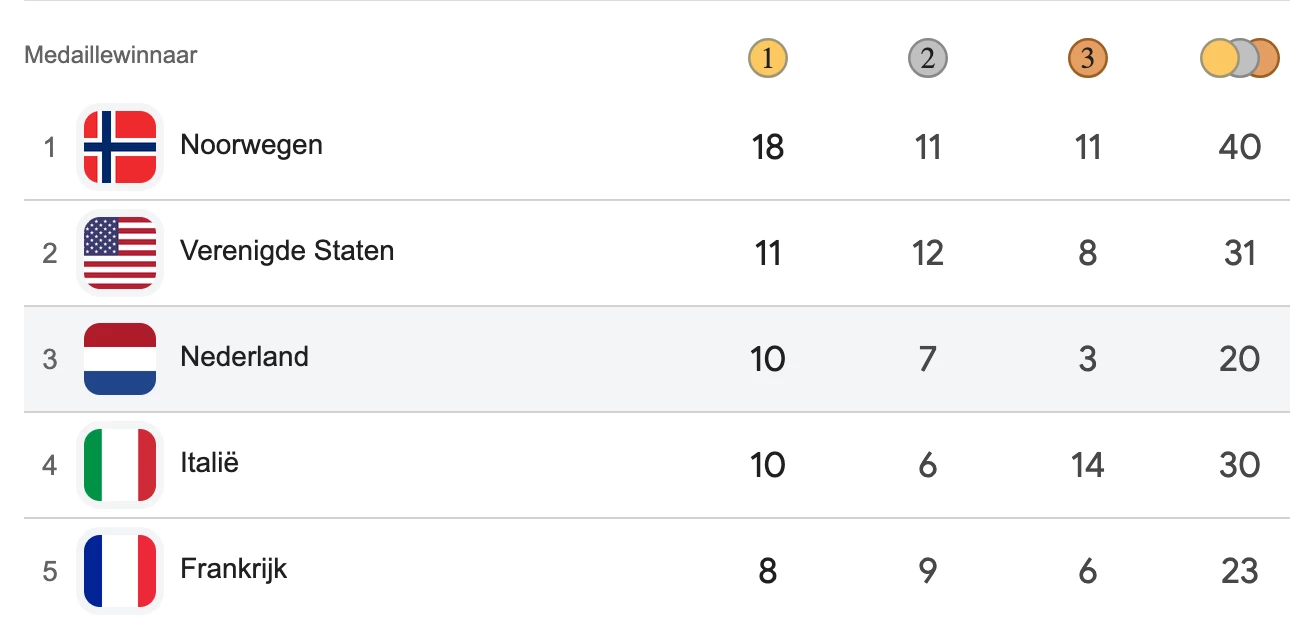Click the France flag icon
The image size is (1290, 618).
120,571
